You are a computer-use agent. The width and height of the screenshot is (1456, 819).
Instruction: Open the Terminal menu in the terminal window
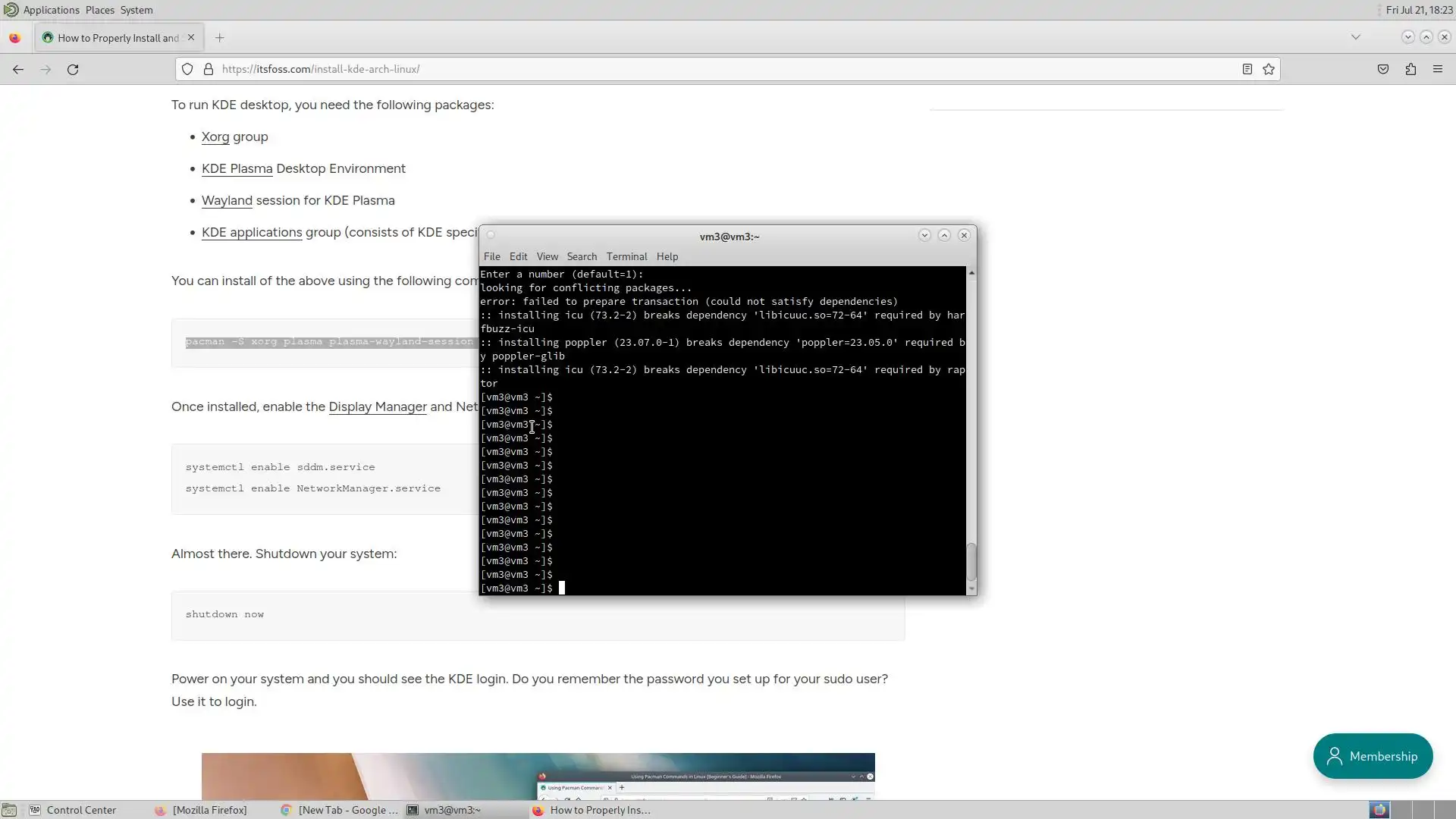pyautogui.click(x=626, y=256)
